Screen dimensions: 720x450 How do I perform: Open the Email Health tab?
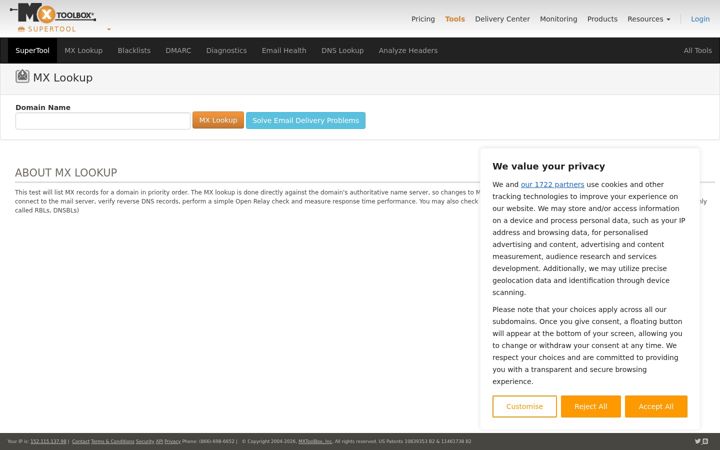click(x=284, y=51)
